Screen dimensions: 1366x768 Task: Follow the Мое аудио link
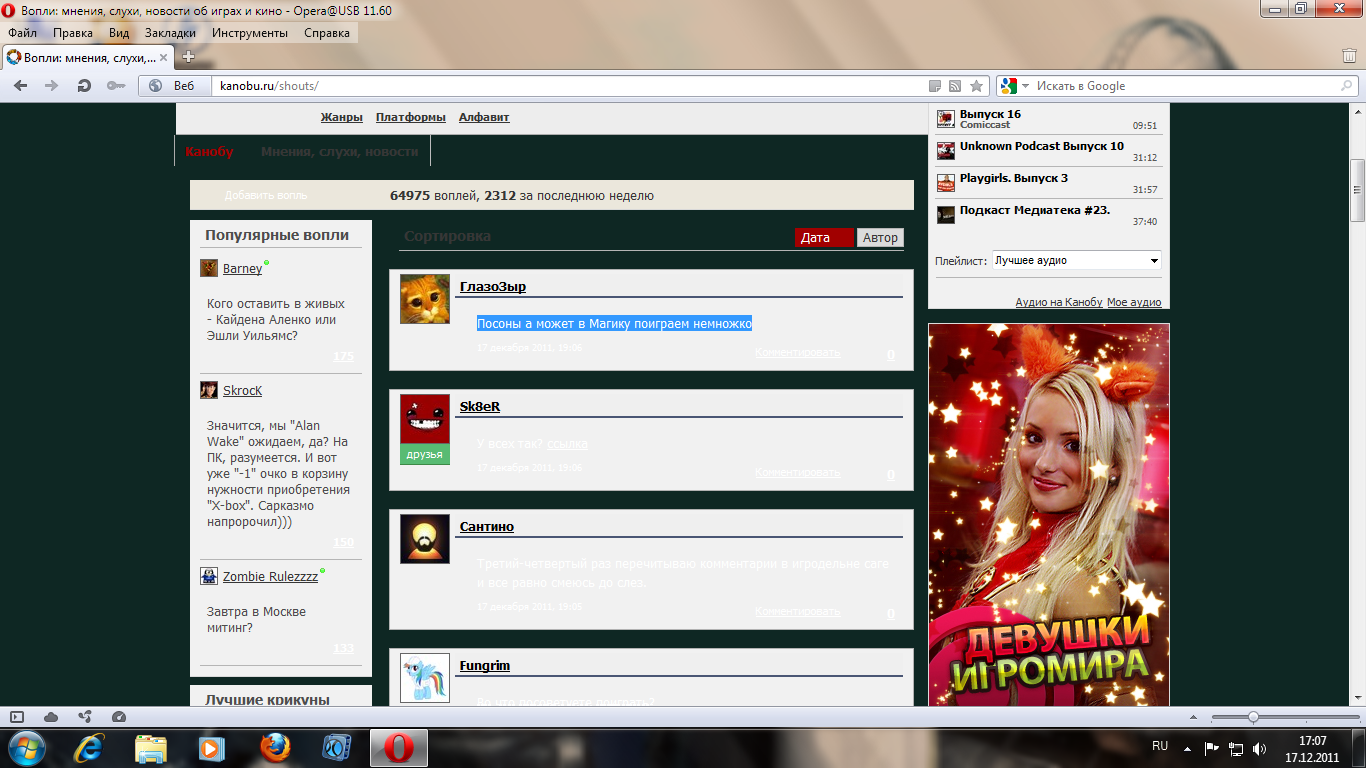pyautogui.click(x=1134, y=302)
